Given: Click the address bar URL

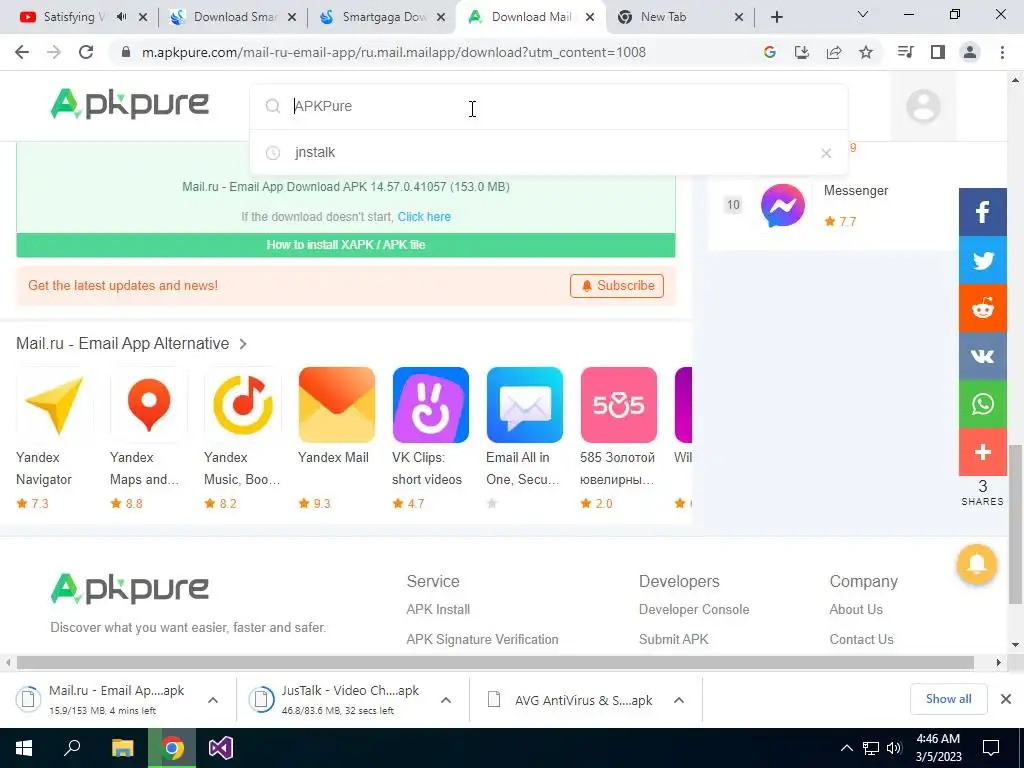Looking at the screenshot, I should click(x=394, y=52).
